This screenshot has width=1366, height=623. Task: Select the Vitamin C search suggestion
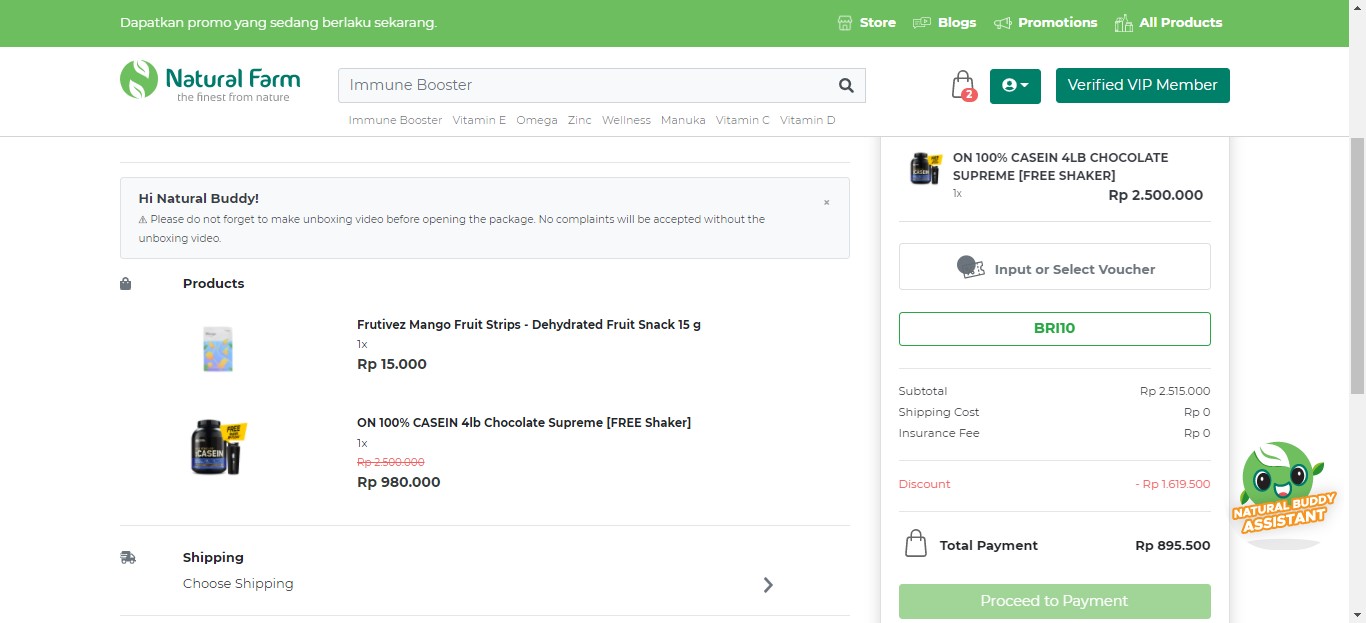coord(743,120)
